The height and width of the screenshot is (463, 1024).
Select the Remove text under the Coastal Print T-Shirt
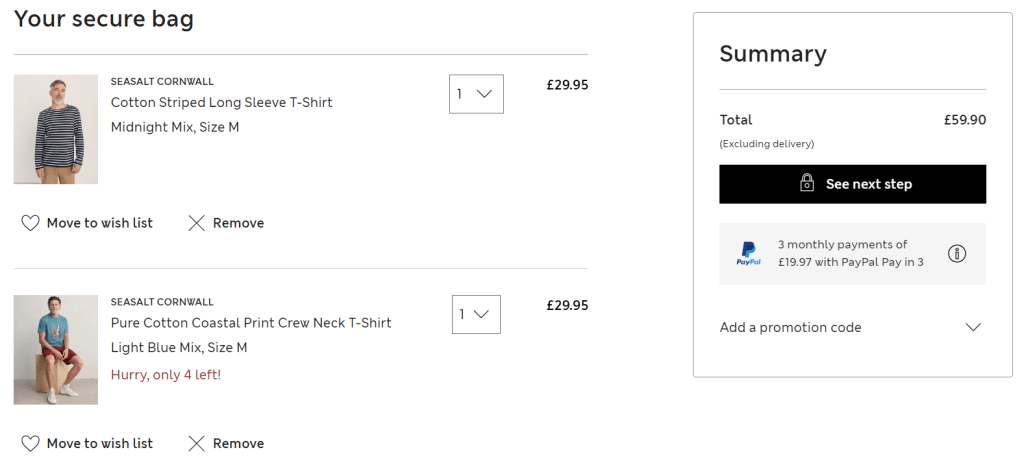point(238,443)
